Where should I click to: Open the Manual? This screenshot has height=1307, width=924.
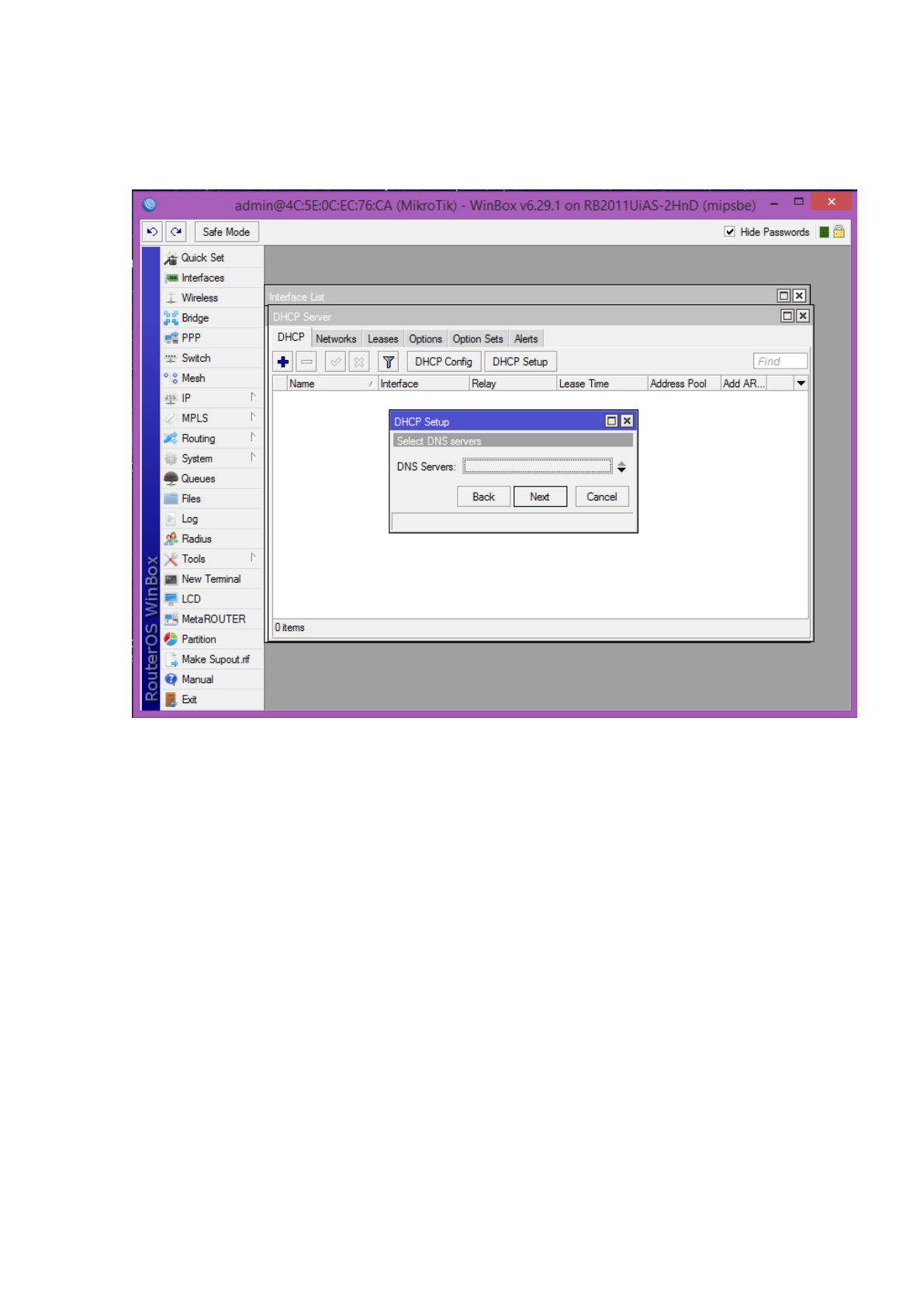point(212,680)
